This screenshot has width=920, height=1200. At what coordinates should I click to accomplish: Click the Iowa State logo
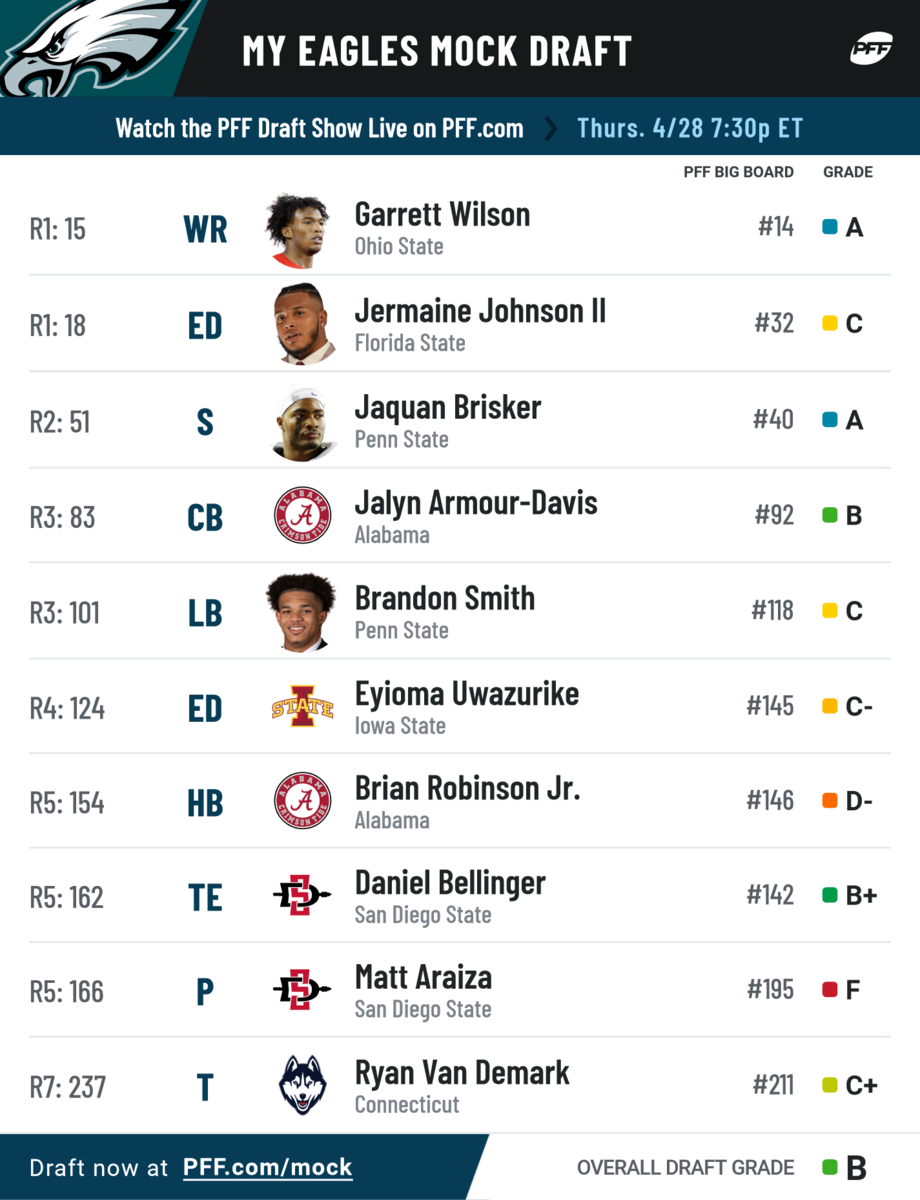point(302,707)
